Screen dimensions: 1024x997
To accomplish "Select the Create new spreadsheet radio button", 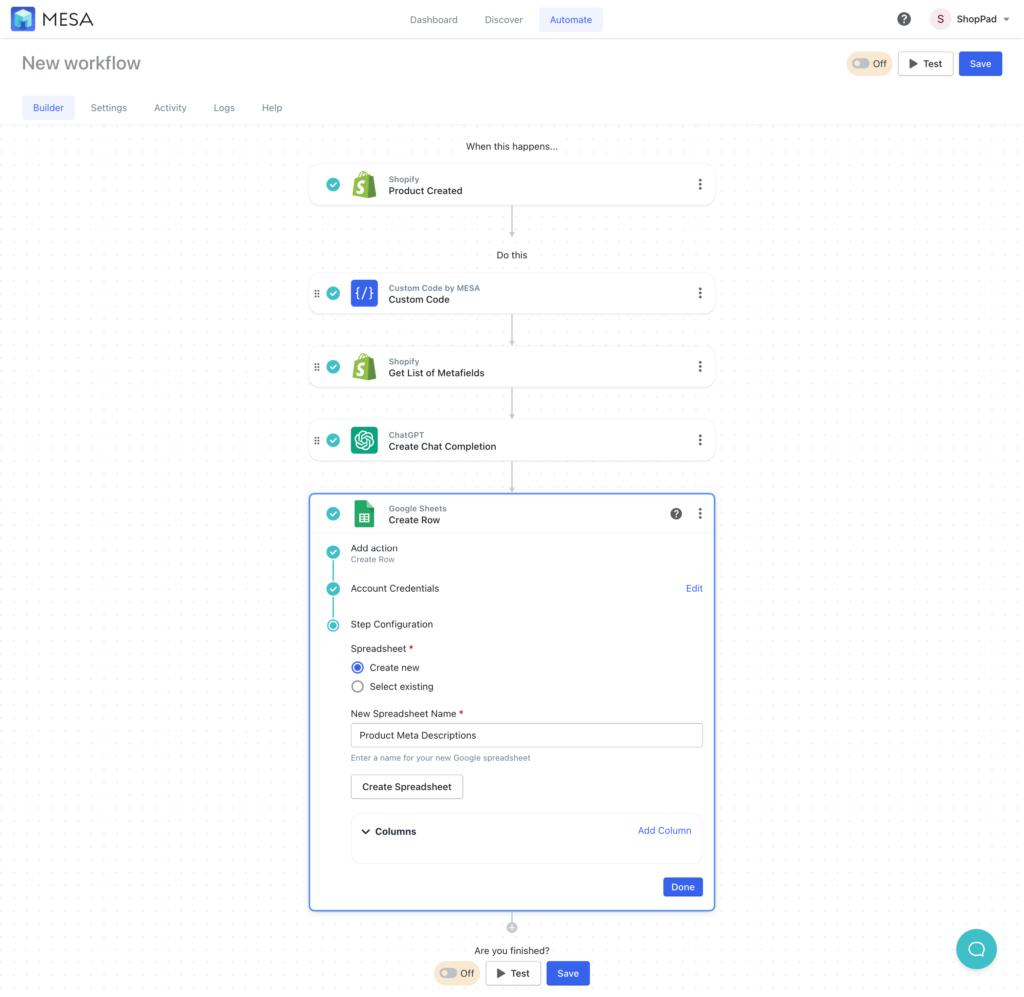I will pos(357,667).
